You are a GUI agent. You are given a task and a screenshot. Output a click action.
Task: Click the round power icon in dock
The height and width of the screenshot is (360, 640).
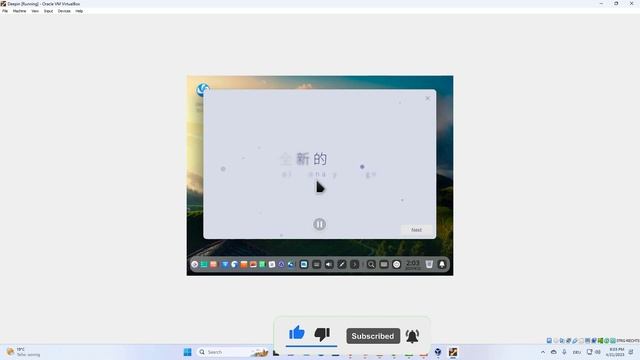click(396, 264)
